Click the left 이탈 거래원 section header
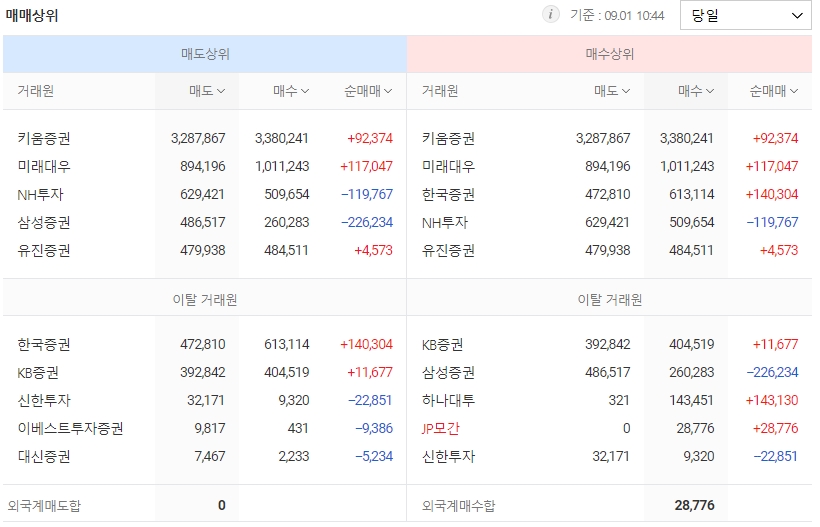This screenshot has width=820, height=527. 205,300
